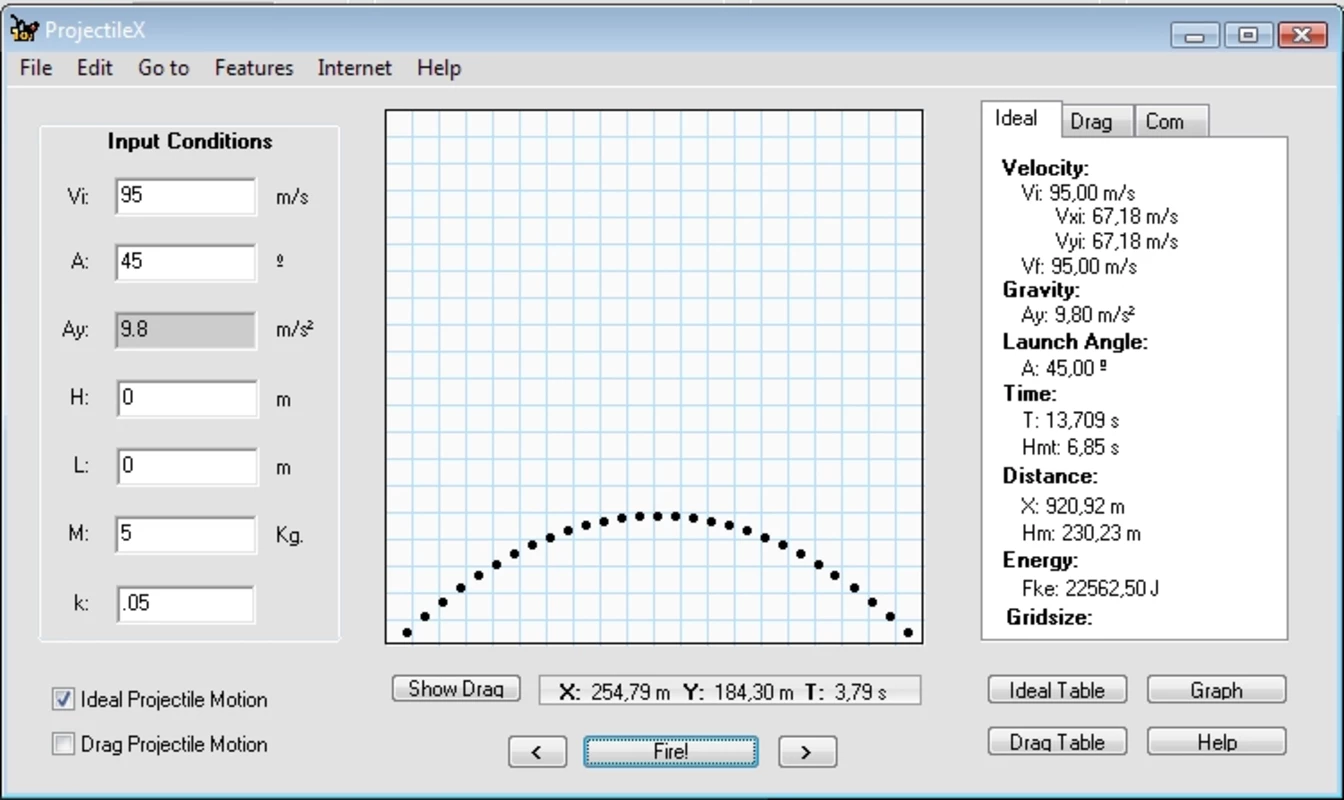Maximize the ProjectileX window
Image resolution: width=1344 pixels, height=800 pixels.
coord(1248,35)
